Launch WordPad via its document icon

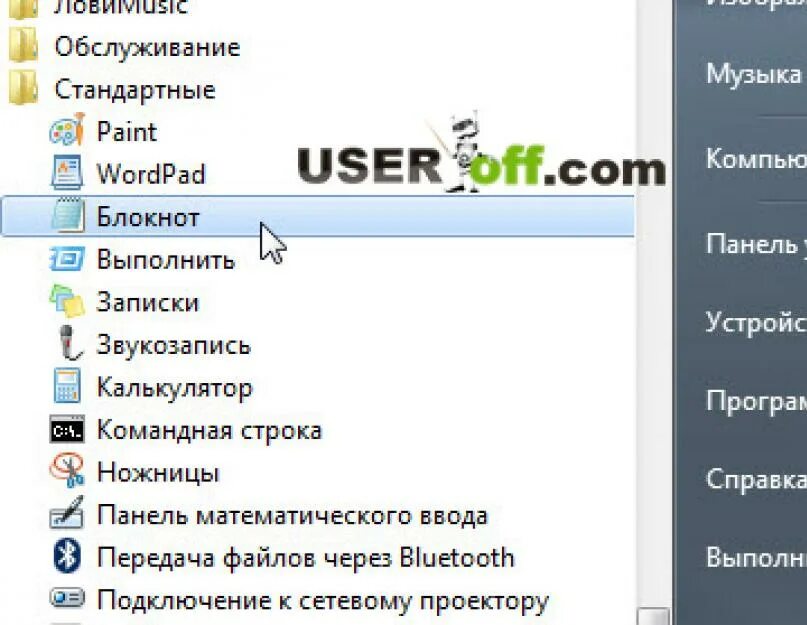pos(67,173)
